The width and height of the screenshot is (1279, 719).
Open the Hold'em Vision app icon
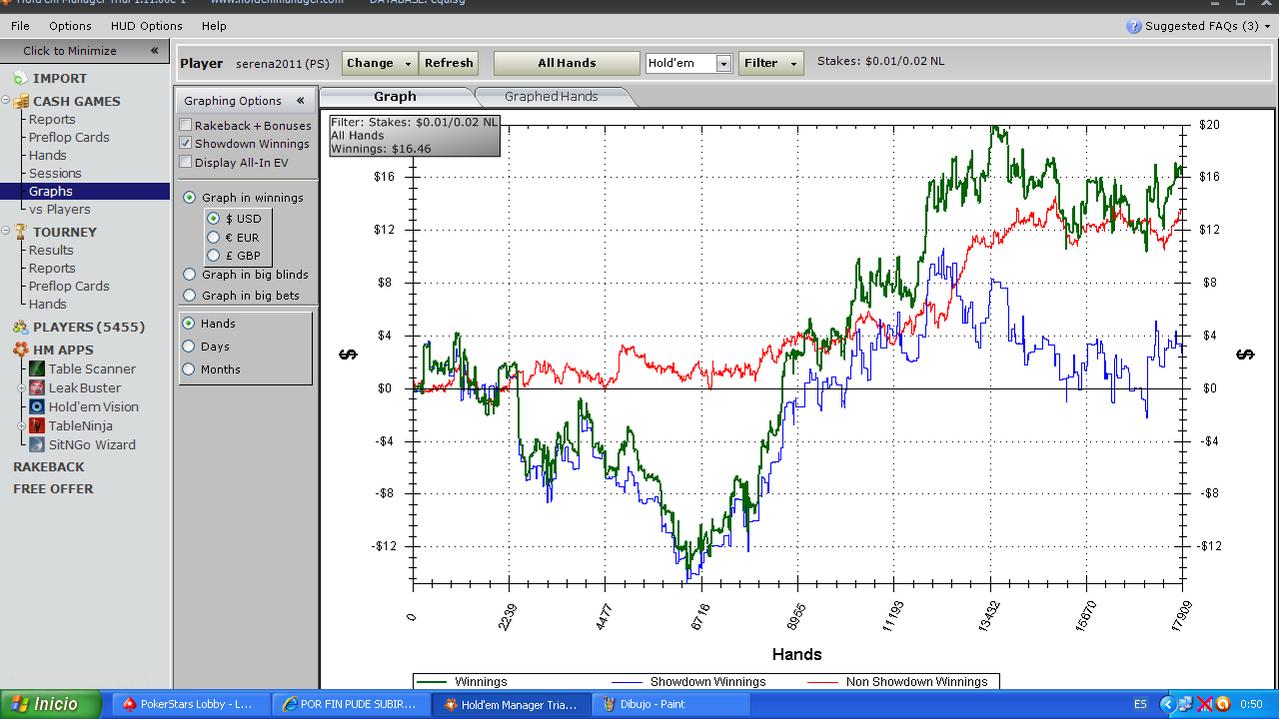[x=37, y=407]
